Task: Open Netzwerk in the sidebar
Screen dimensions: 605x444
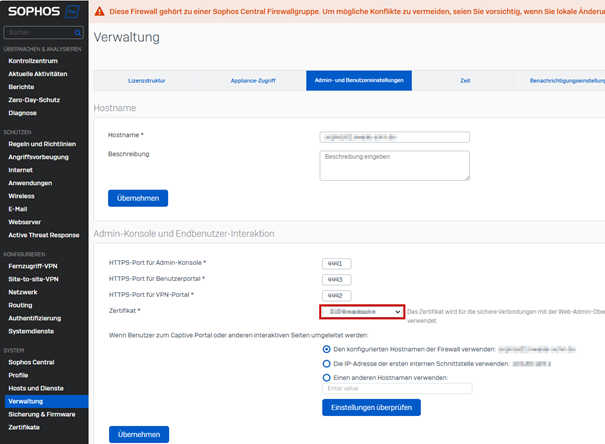Action: [x=23, y=292]
